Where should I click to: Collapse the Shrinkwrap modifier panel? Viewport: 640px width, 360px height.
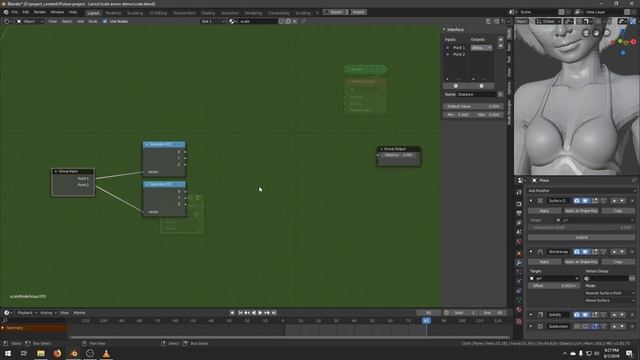click(x=531, y=252)
